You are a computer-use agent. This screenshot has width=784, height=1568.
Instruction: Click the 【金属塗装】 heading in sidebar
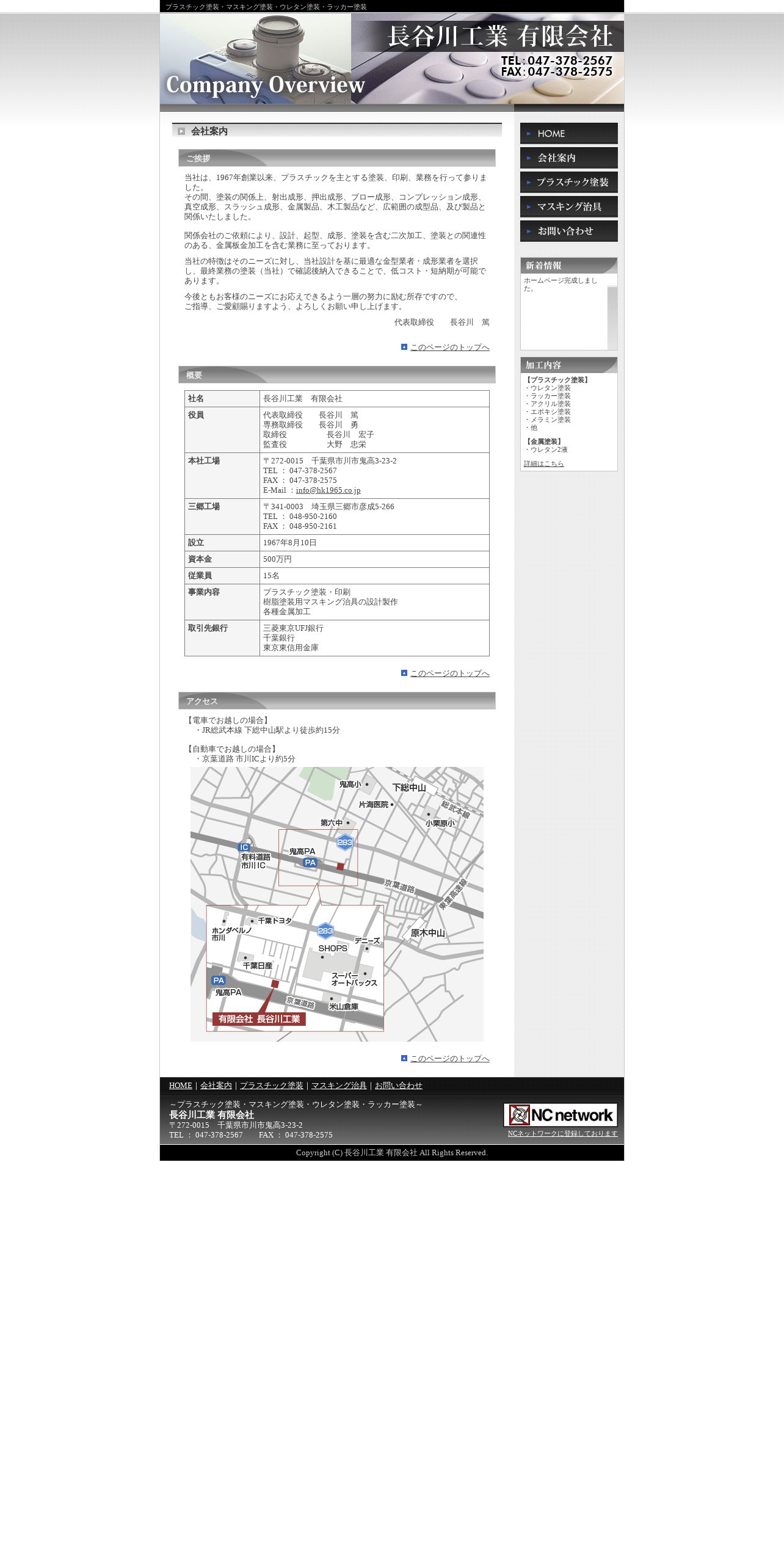click(543, 441)
